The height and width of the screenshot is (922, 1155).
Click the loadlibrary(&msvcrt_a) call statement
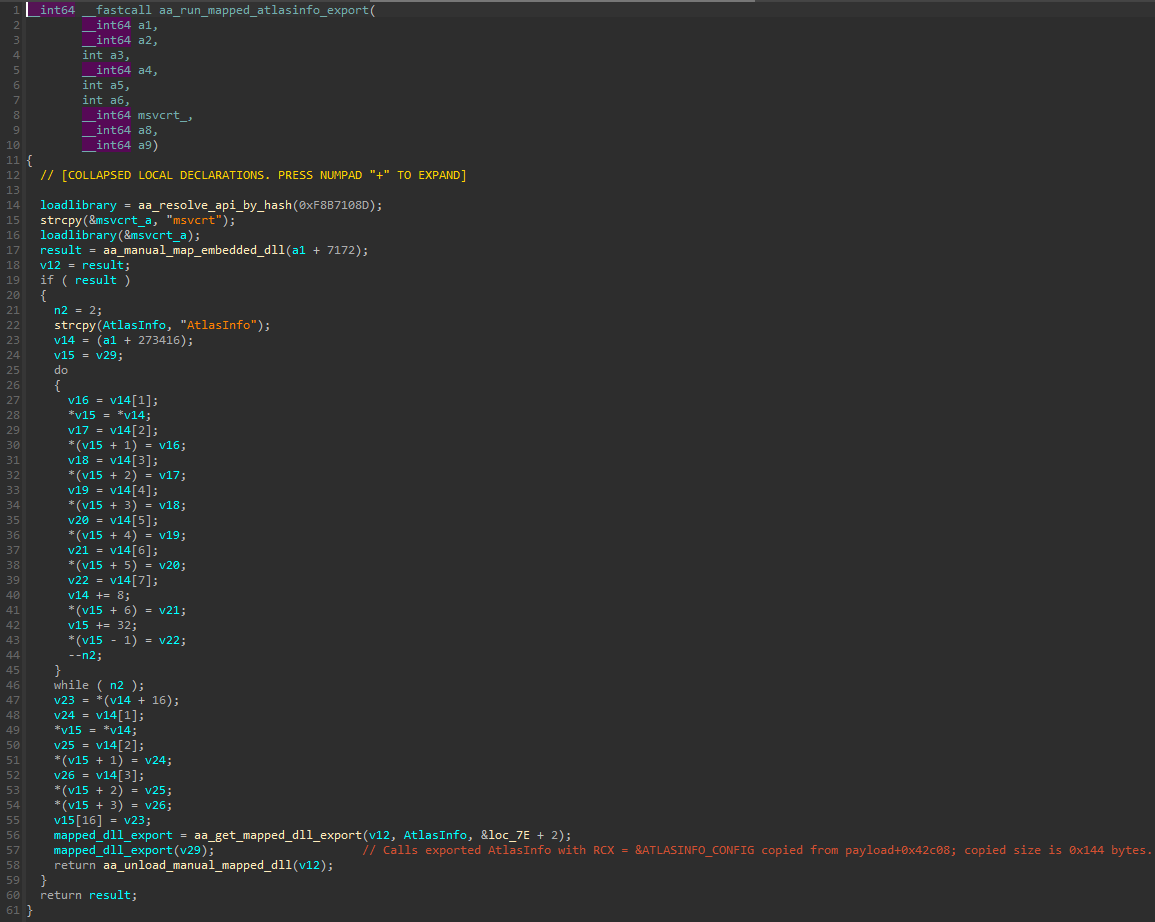click(120, 236)
